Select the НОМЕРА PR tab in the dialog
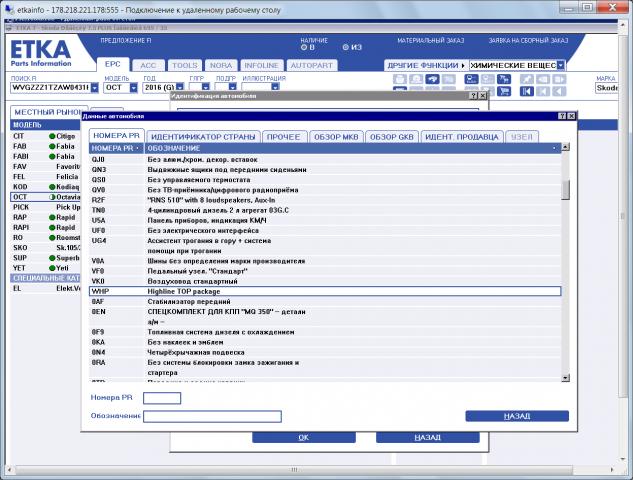The width and height of the screenshot is (633, 480). coord(116,136)
